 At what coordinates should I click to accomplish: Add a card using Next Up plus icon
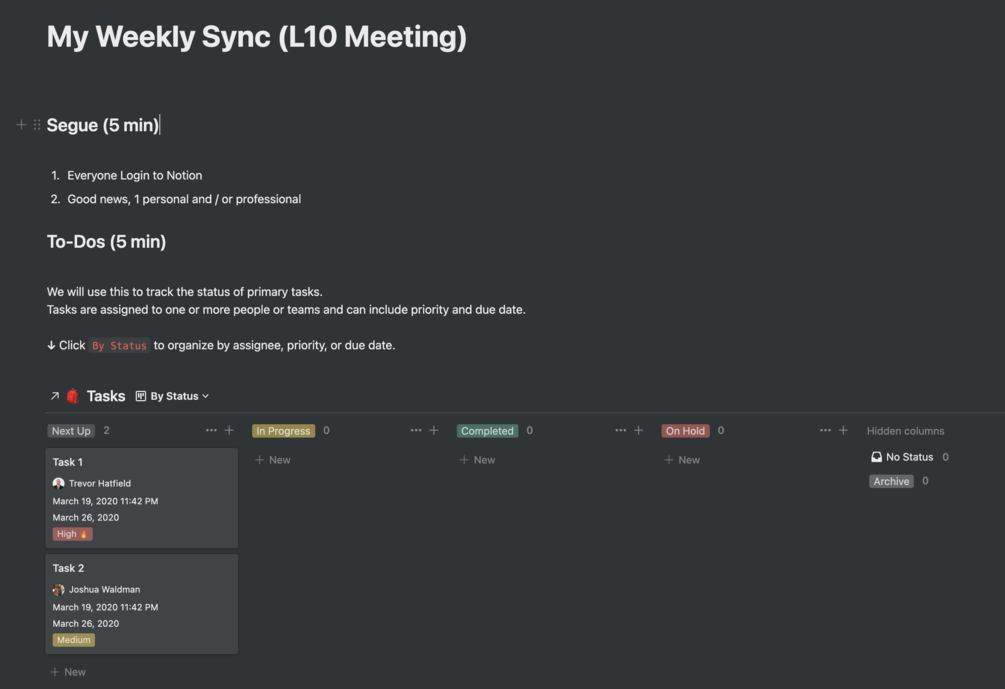coord(229,431)
